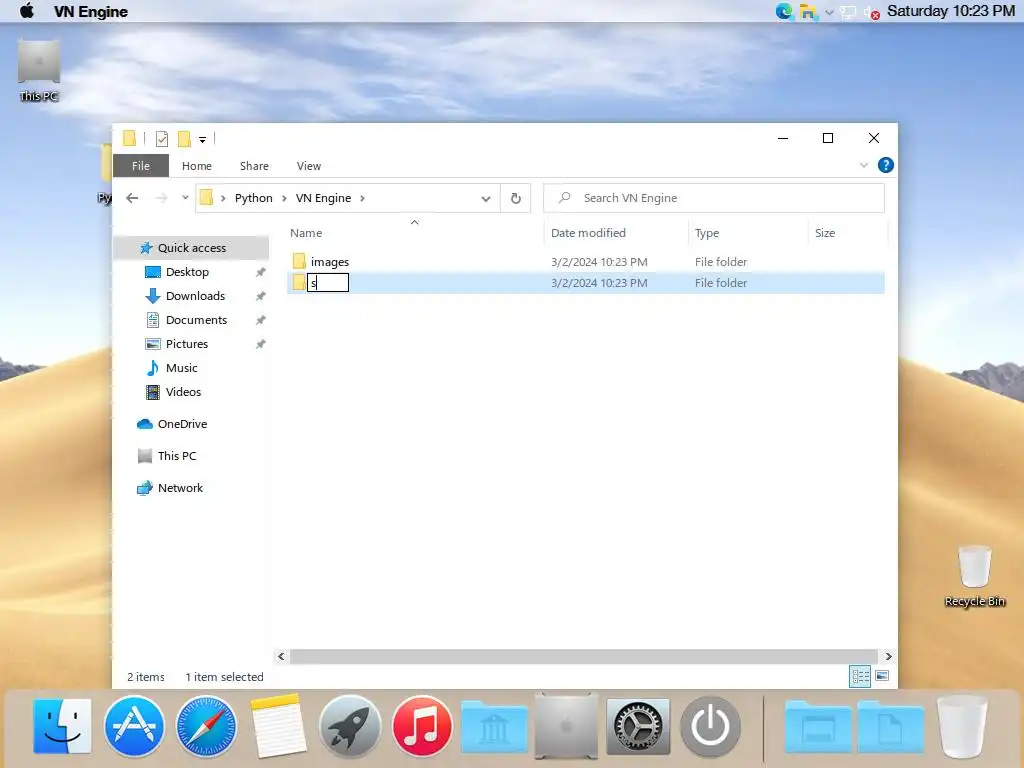Click the Saturday 10:23 PM clock
This screenshot has height=768, width=1024.
[951, 11]
